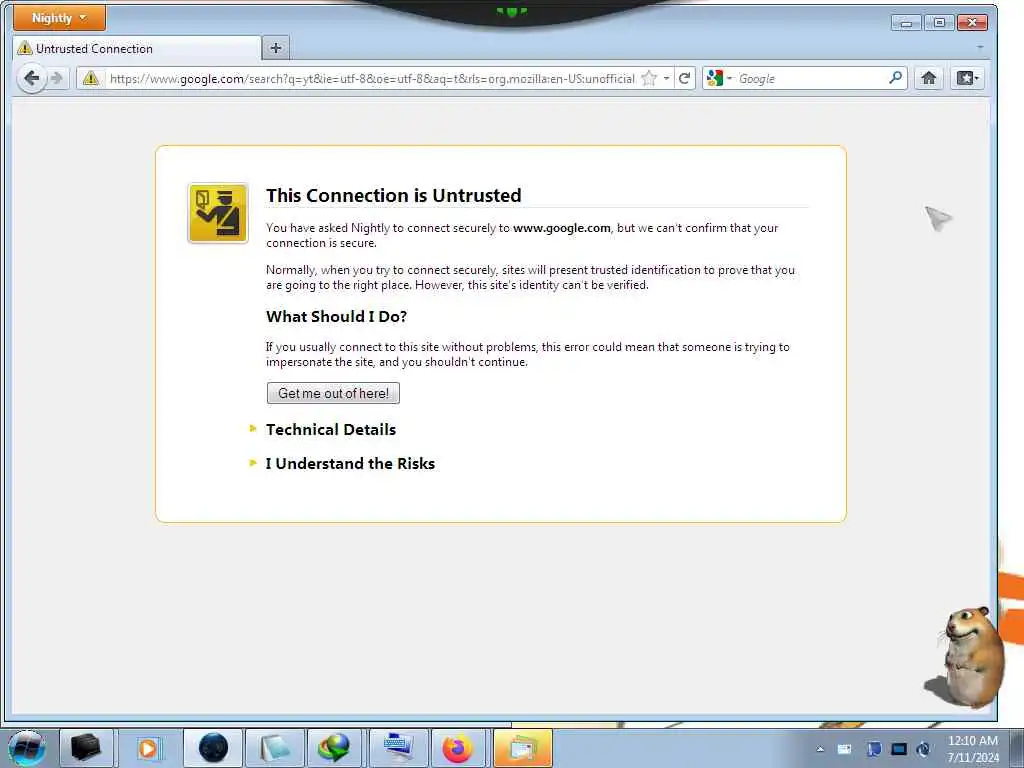Open the computer keyboard taskbar icon

tap(398, 748)
